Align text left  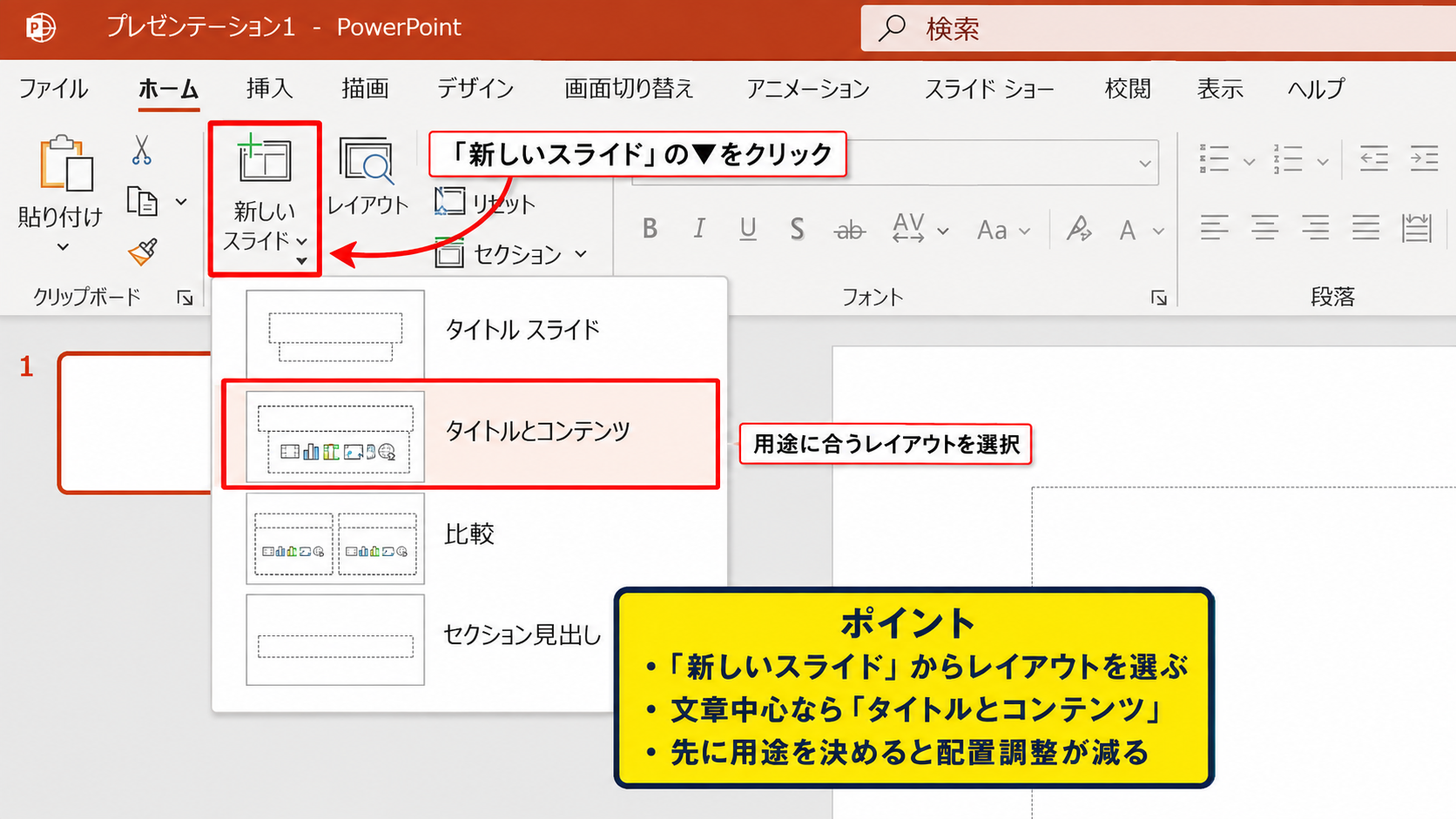pyautogui.click(x=1215, y=228)
